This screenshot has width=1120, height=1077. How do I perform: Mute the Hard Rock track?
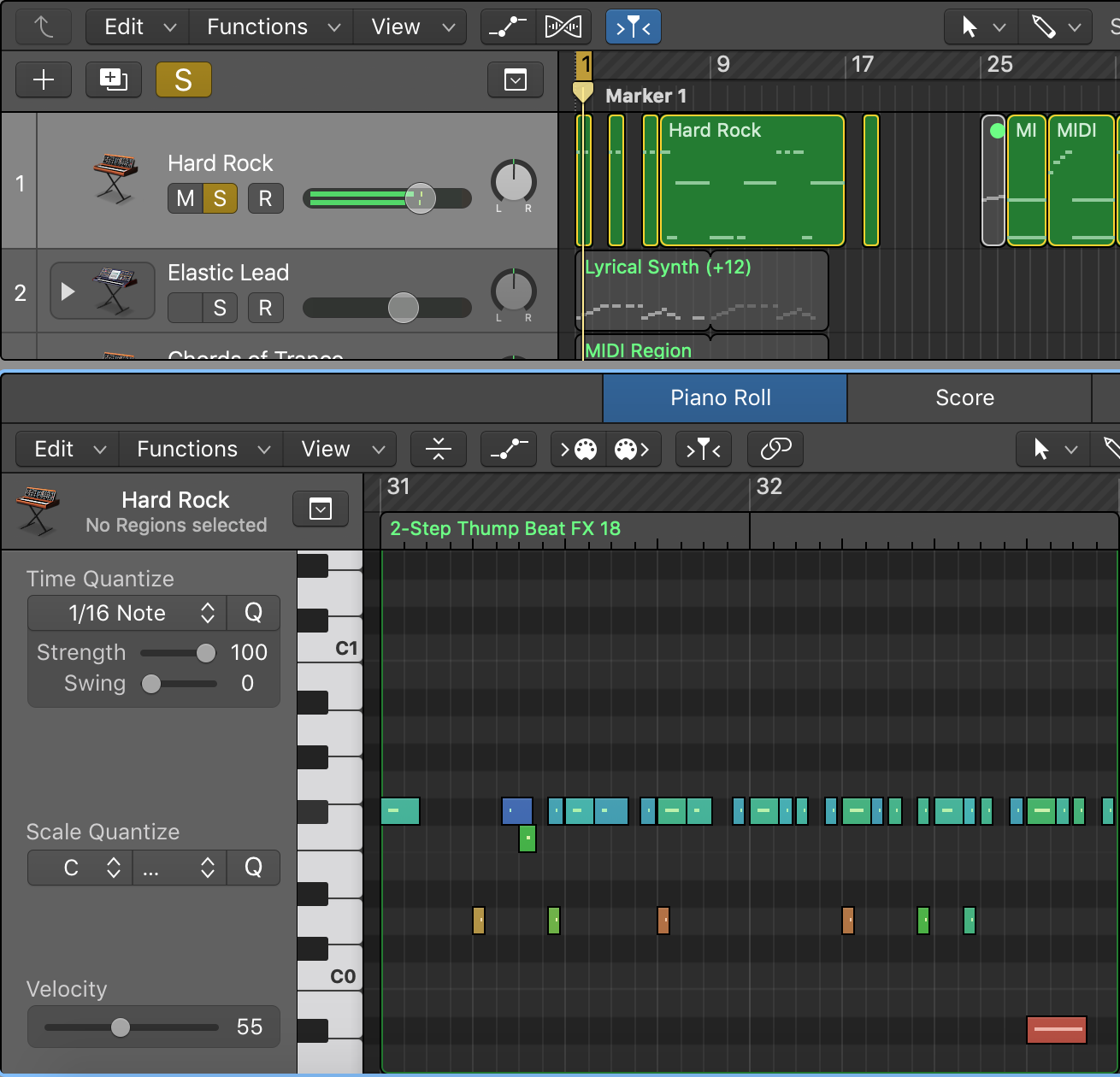[185, 199]
